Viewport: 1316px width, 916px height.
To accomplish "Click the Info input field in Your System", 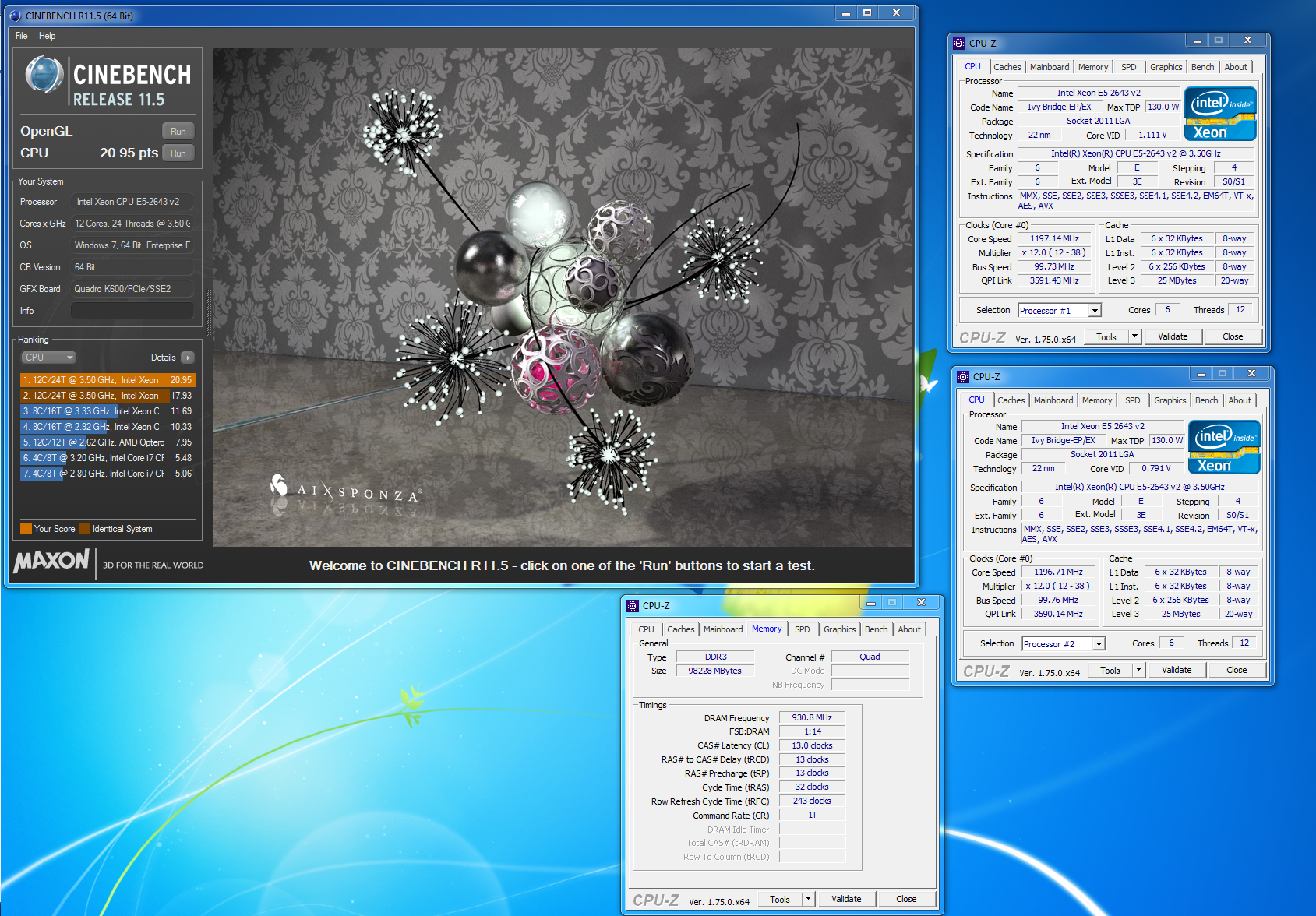I will [x=132, y=311].
